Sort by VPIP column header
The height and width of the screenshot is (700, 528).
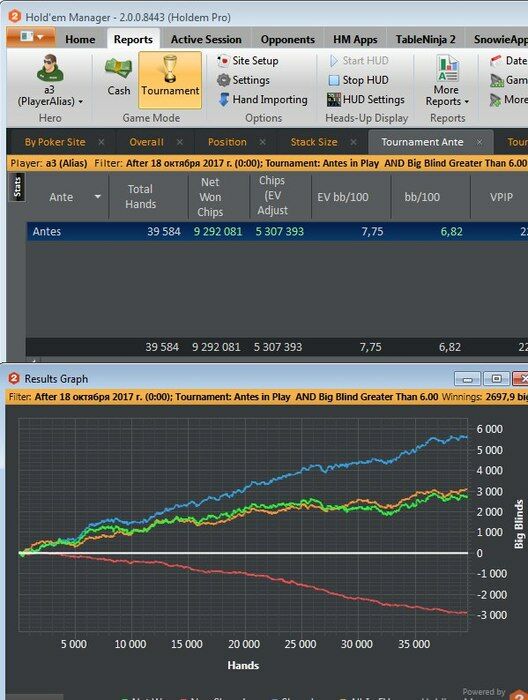(x=501, y=197)
